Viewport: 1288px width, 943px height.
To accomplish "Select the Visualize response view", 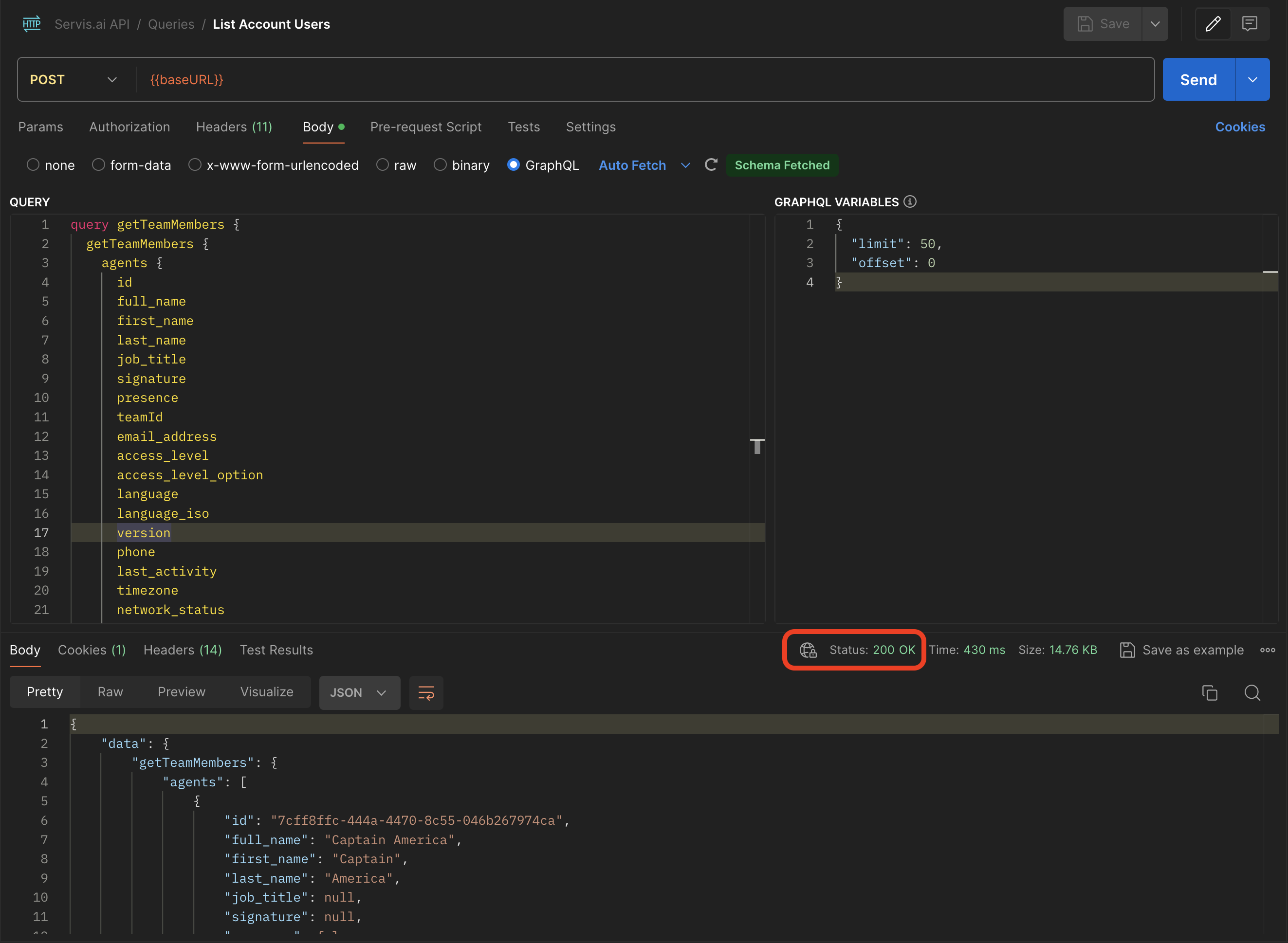I will pos(267,692).
